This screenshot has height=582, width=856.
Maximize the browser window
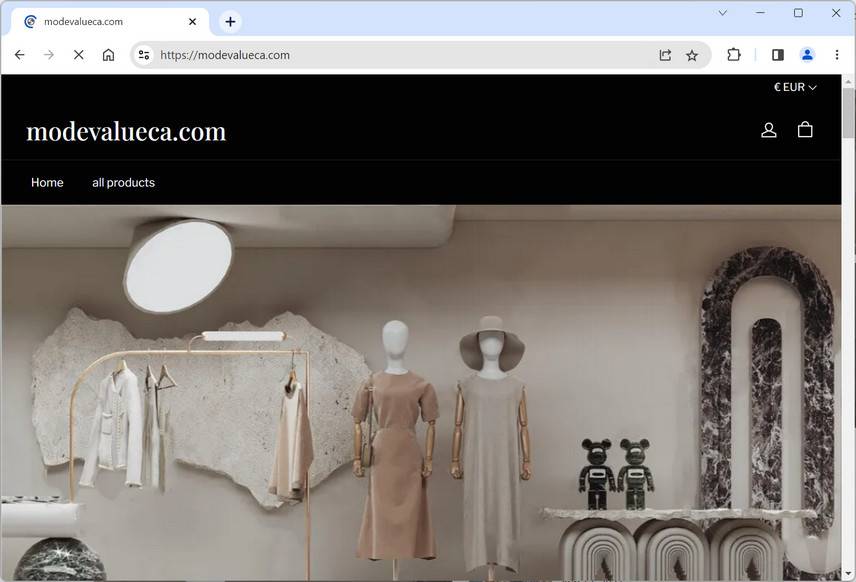[x=798, y=13]
